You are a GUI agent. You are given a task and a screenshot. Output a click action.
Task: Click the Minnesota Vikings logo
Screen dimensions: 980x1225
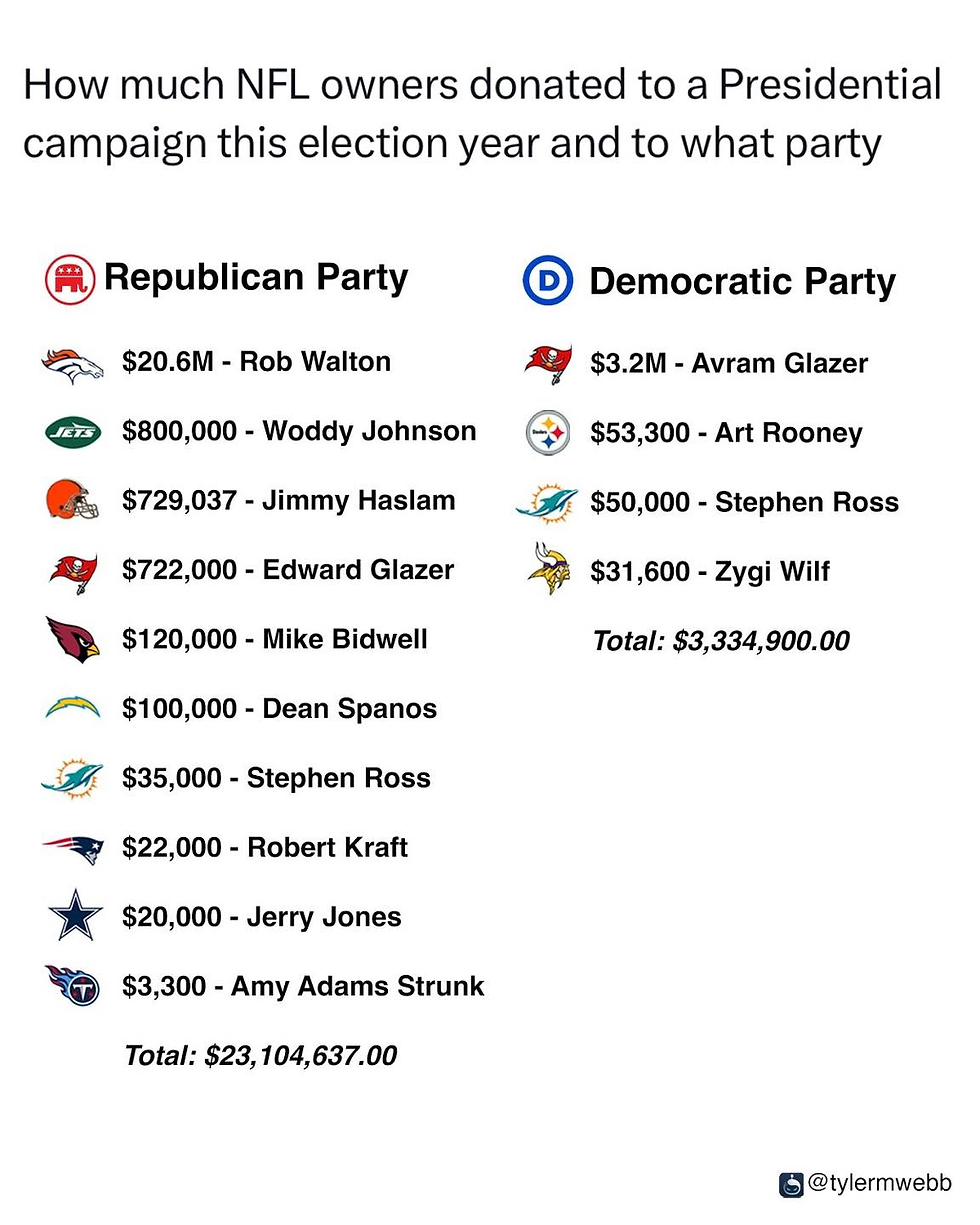click(548, 570)
